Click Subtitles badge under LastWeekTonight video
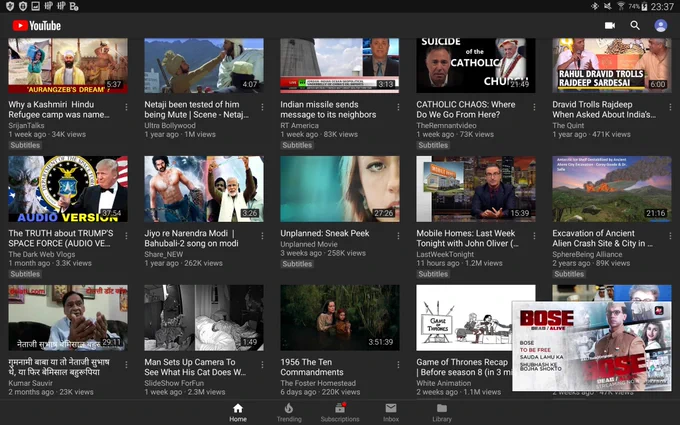The height and width of the screenshot is (425, 680). [433, 274]
